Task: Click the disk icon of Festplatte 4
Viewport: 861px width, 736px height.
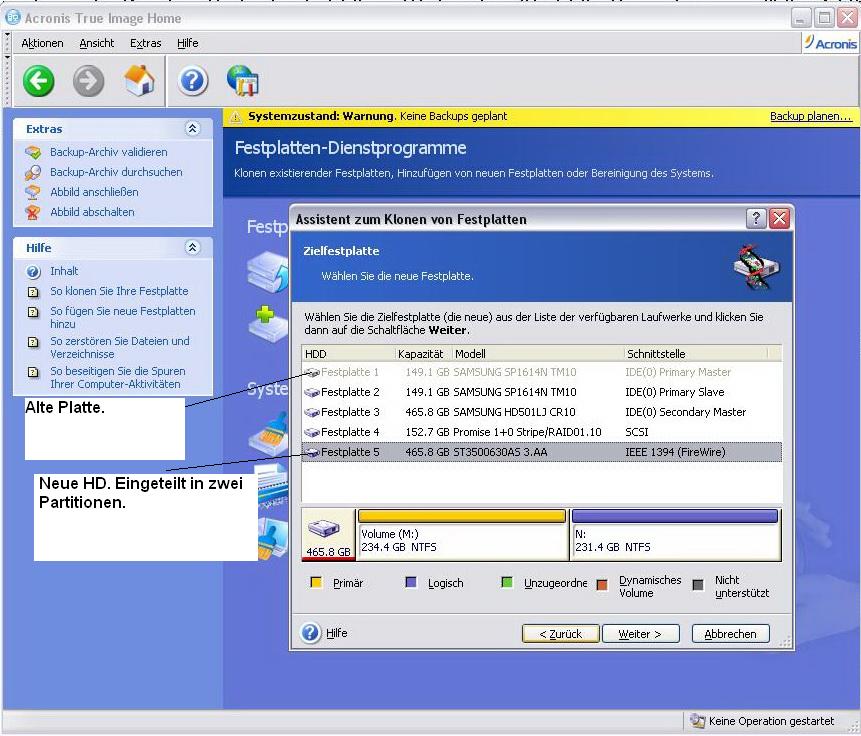Action: point(312,432)
